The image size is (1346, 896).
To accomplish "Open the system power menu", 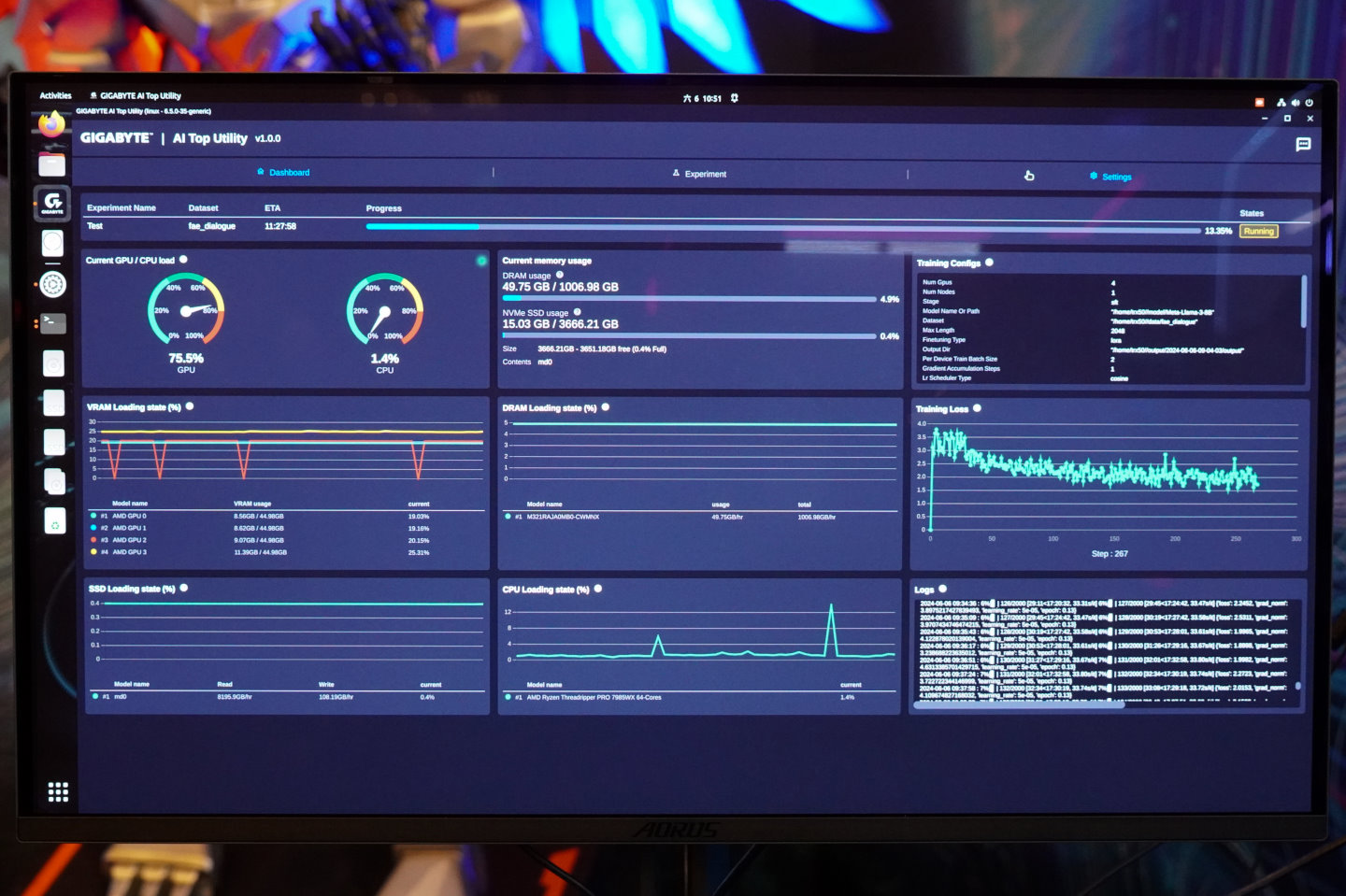I will tap(1309, 103).
